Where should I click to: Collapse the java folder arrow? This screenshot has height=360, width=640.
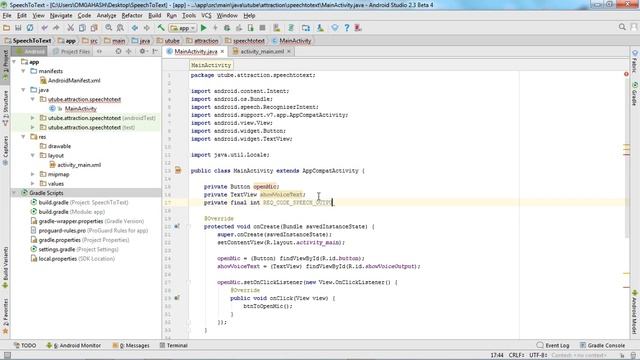24,90
